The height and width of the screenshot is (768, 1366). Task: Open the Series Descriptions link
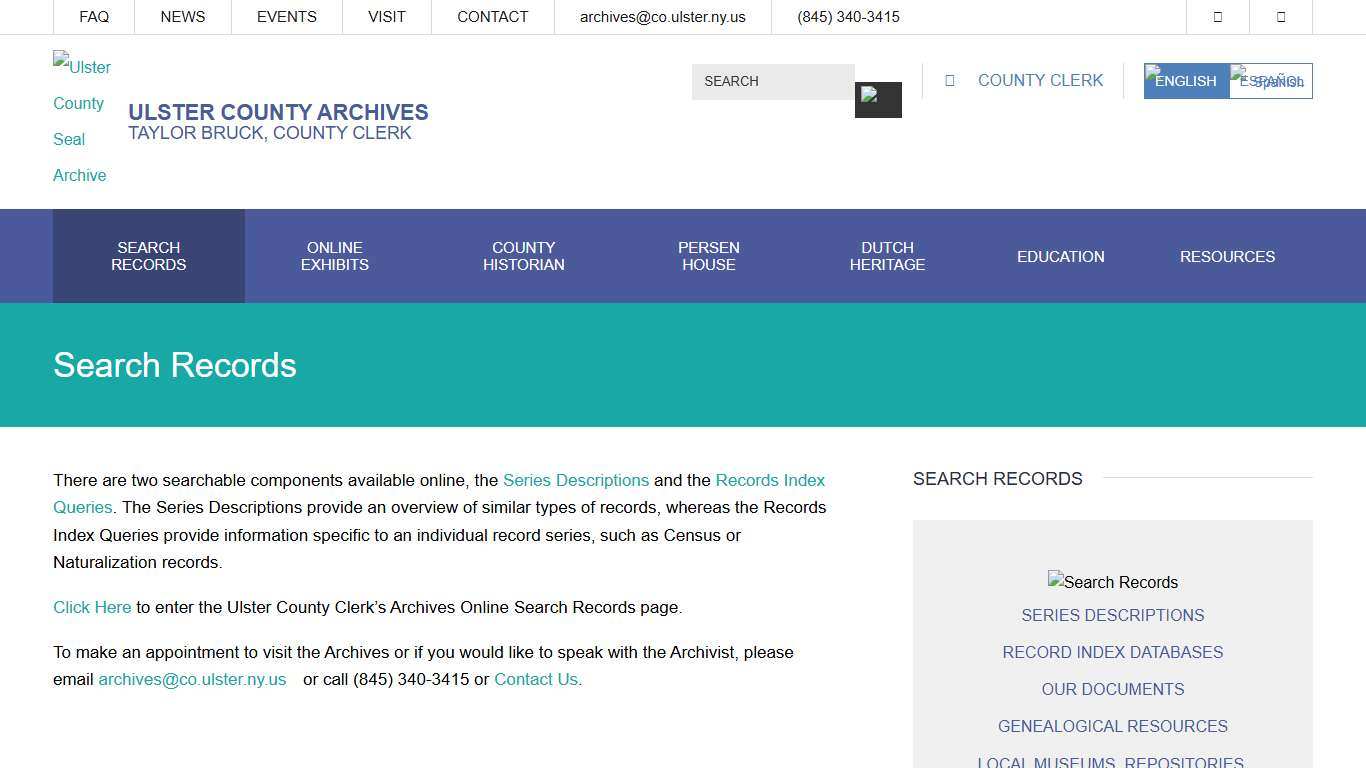point(576,480)
